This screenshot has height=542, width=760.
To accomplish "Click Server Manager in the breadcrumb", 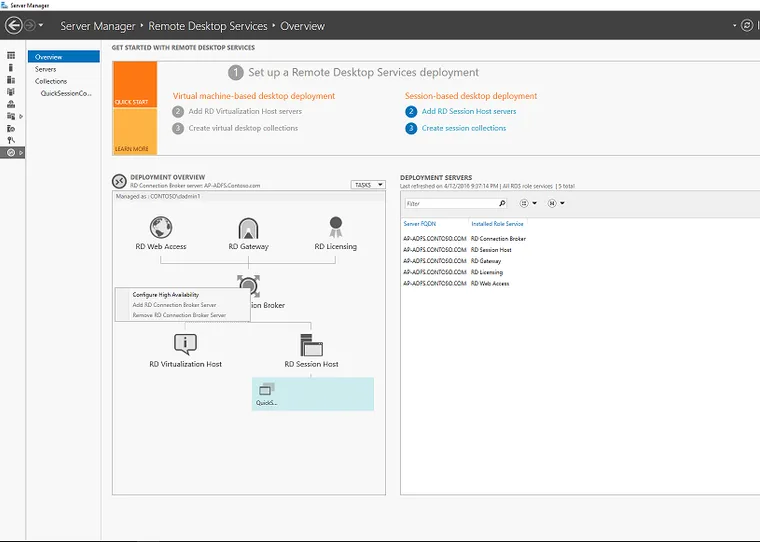I will tap(97, 26).
